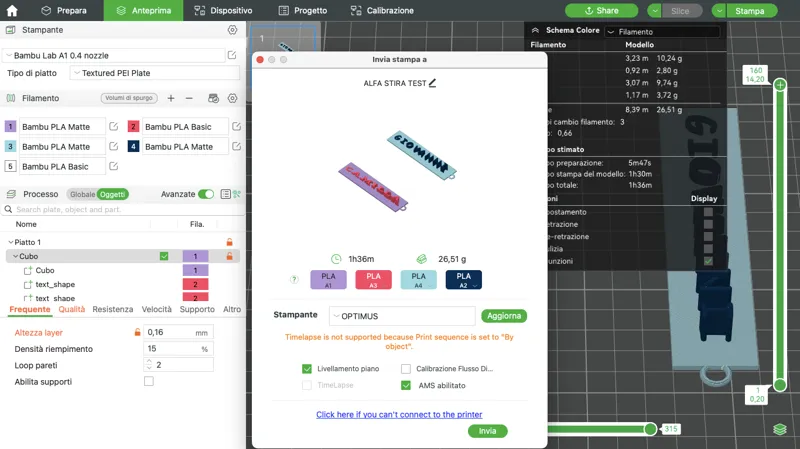800x449 pixels.
Task: Add a new filament with plus icon
Action: tap(171, 98)
